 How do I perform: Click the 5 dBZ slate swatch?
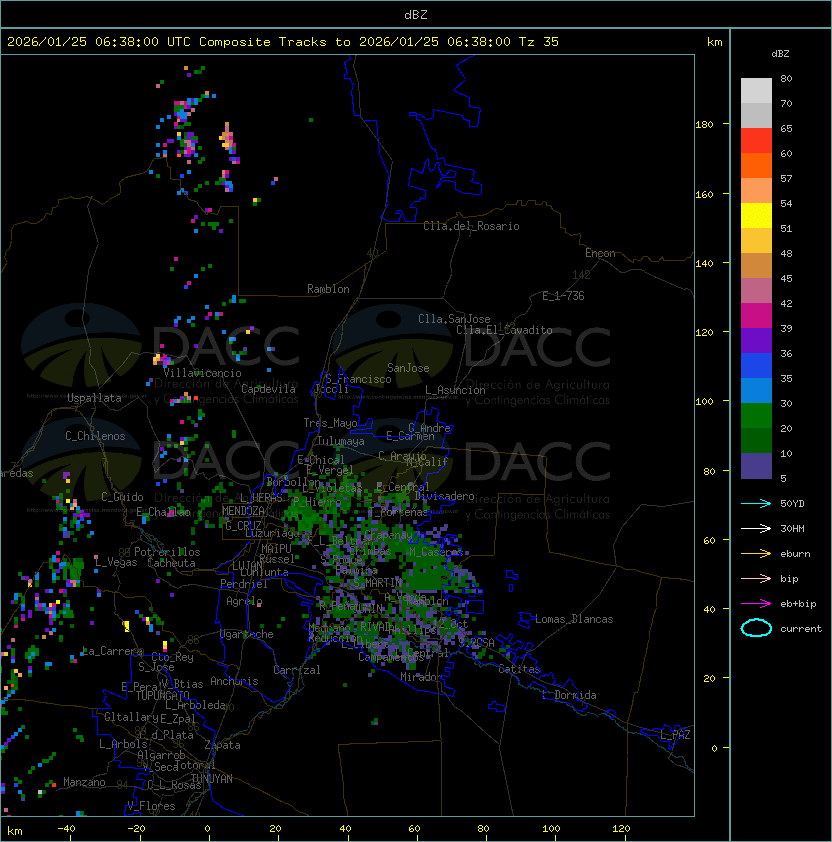pos(756,466)
